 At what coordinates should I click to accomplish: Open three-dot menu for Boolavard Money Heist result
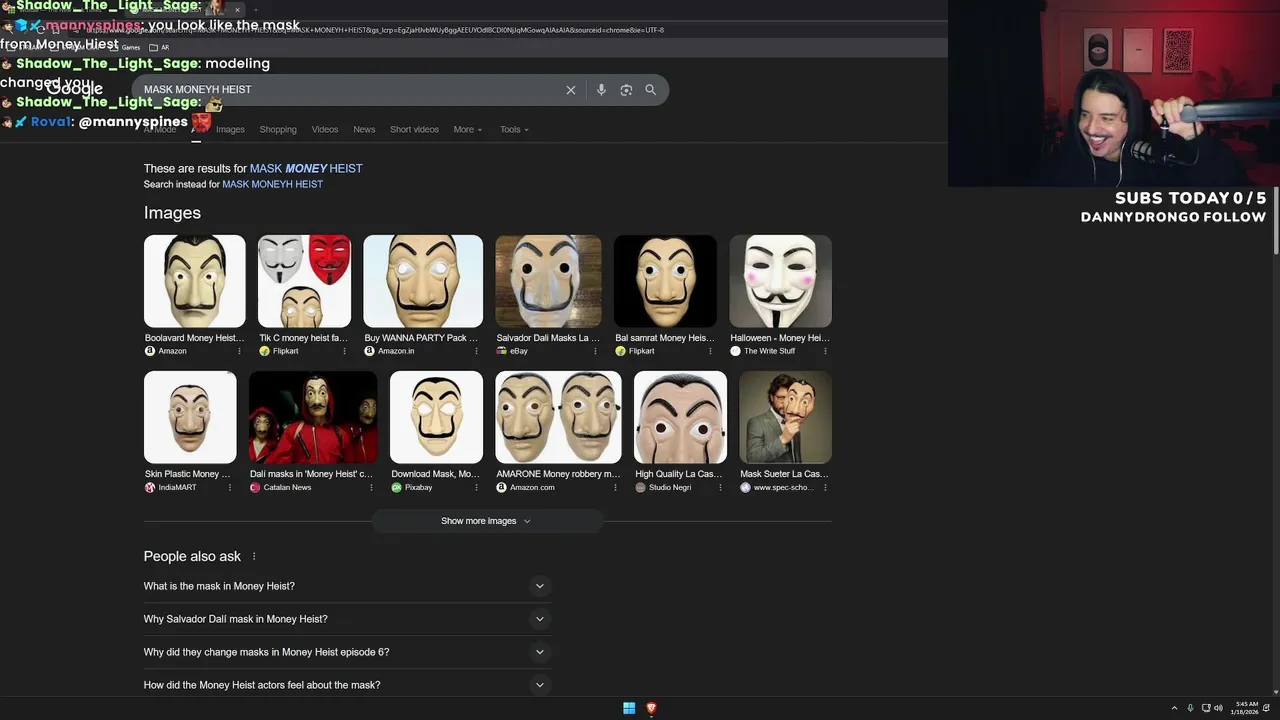(x=239, y=351)
